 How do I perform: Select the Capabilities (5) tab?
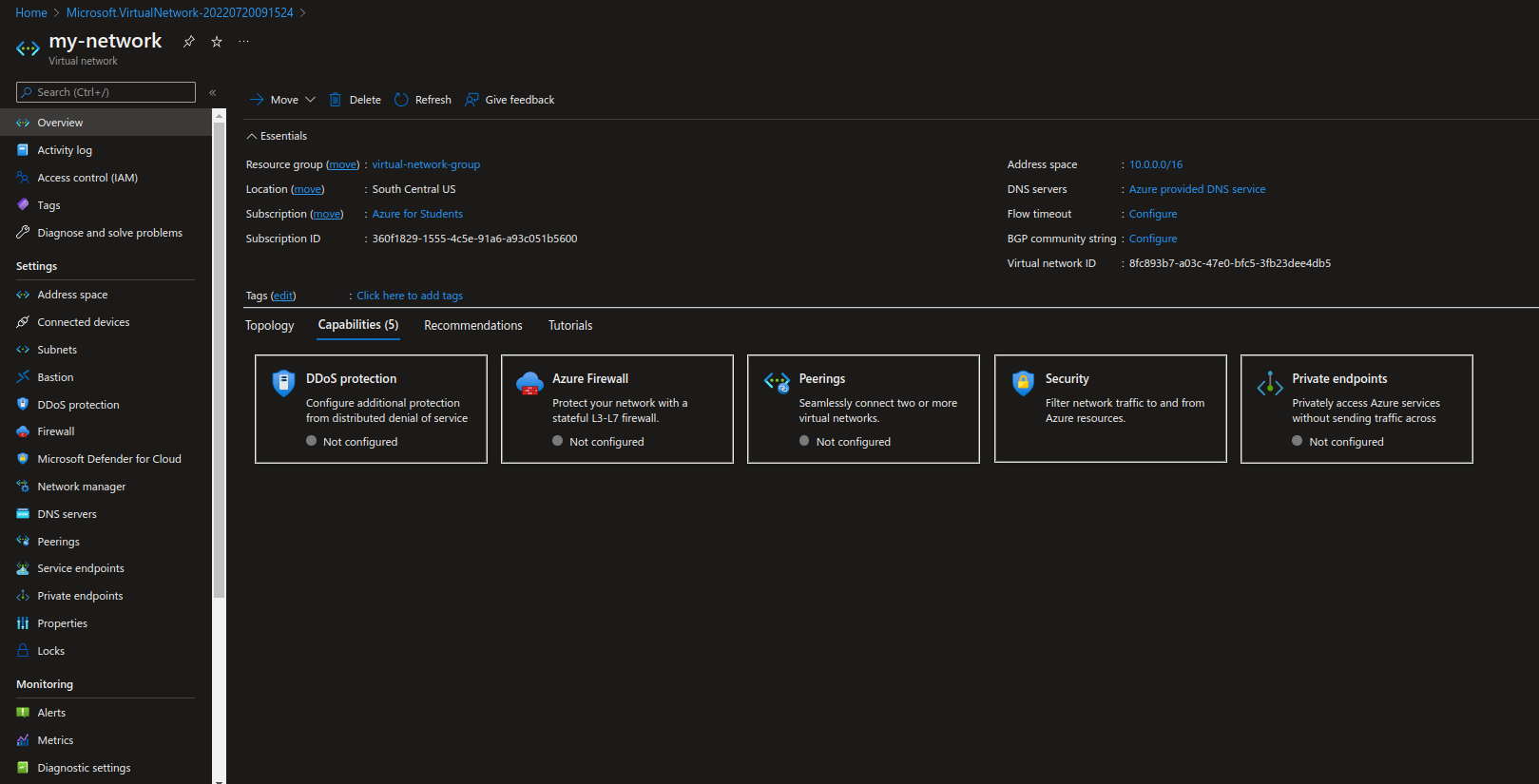pos(358,325)
